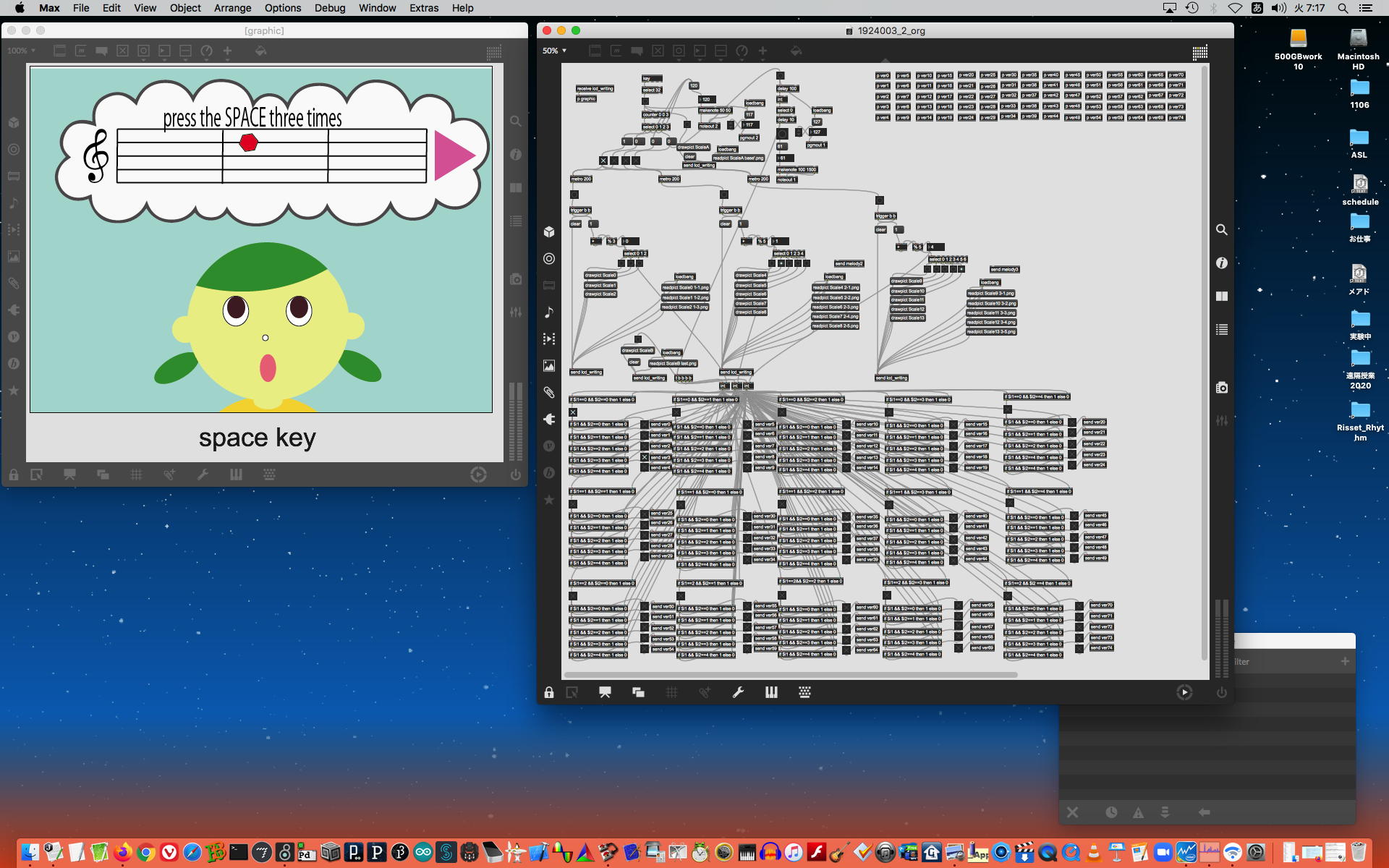This screenshot has width=1389, height=868.
Task: Lock the 1924003_2_org patcher
Action: [x=548, y=693]
